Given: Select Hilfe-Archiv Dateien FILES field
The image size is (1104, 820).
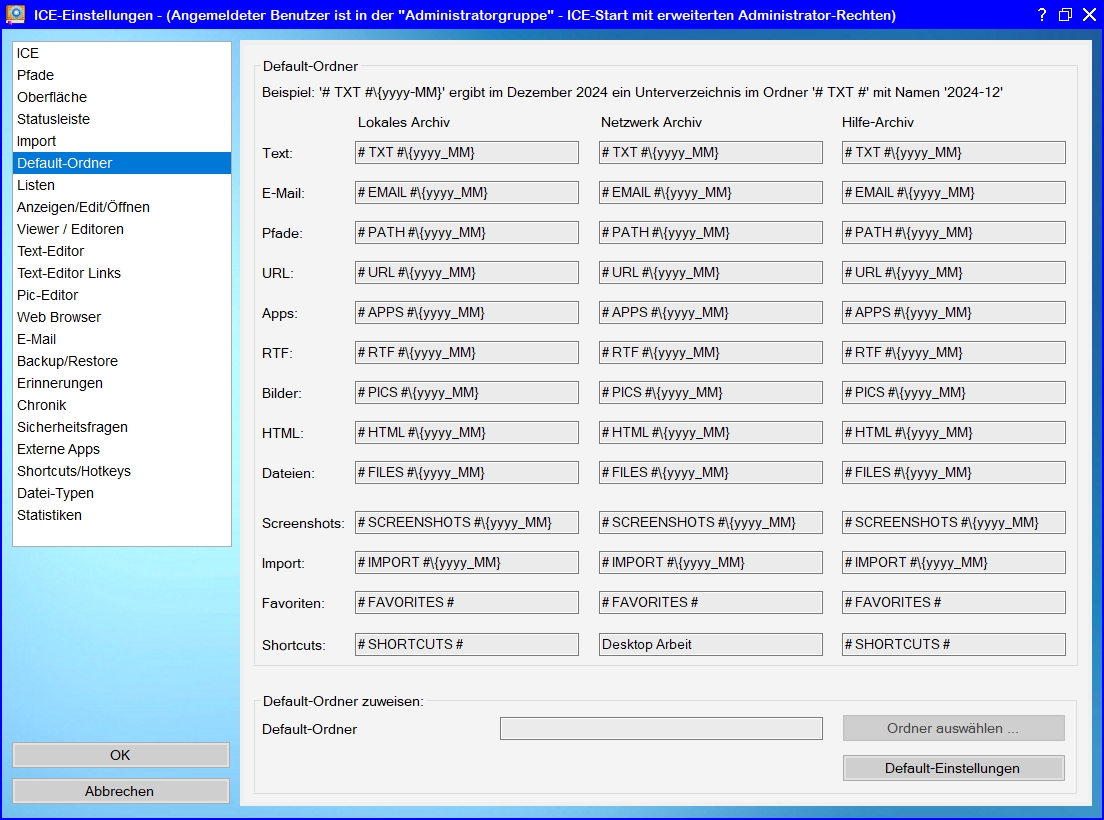Looking at the screenshot, I should (953, 473).
